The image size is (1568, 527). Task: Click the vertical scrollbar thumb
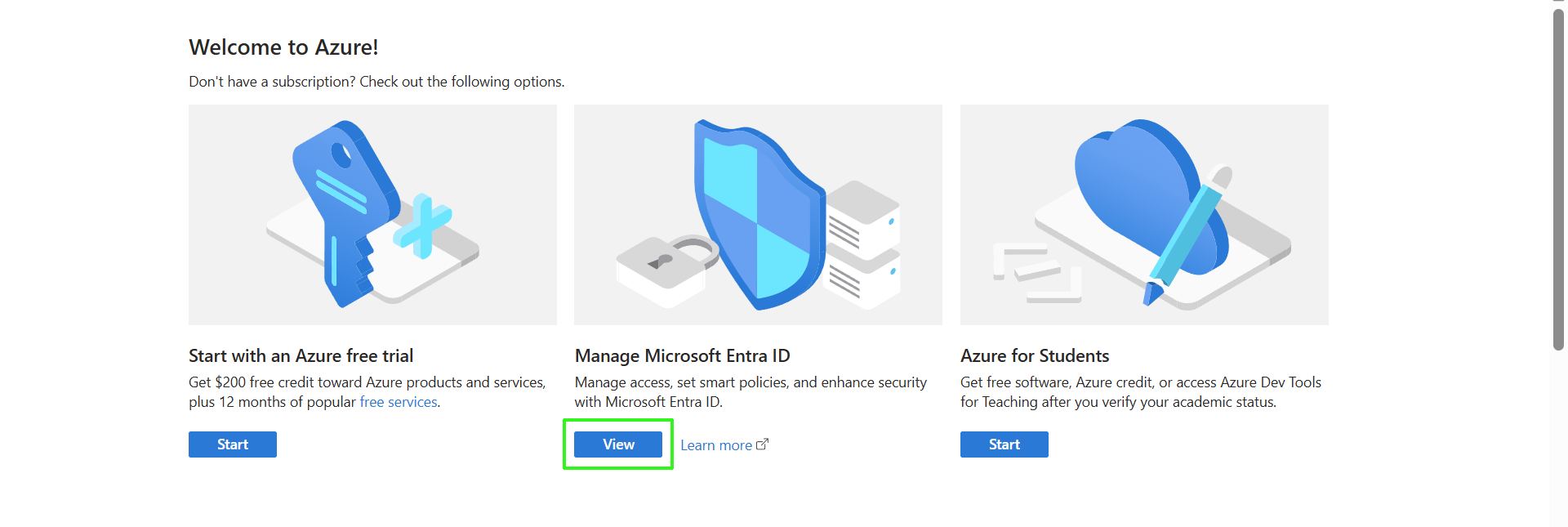[x=1558, y=180]
